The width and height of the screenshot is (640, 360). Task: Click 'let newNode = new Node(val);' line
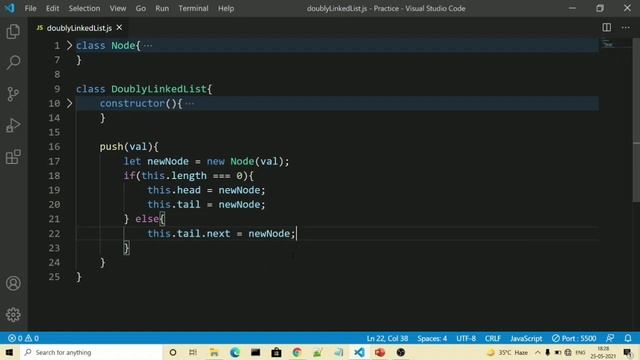coord(206,161)
